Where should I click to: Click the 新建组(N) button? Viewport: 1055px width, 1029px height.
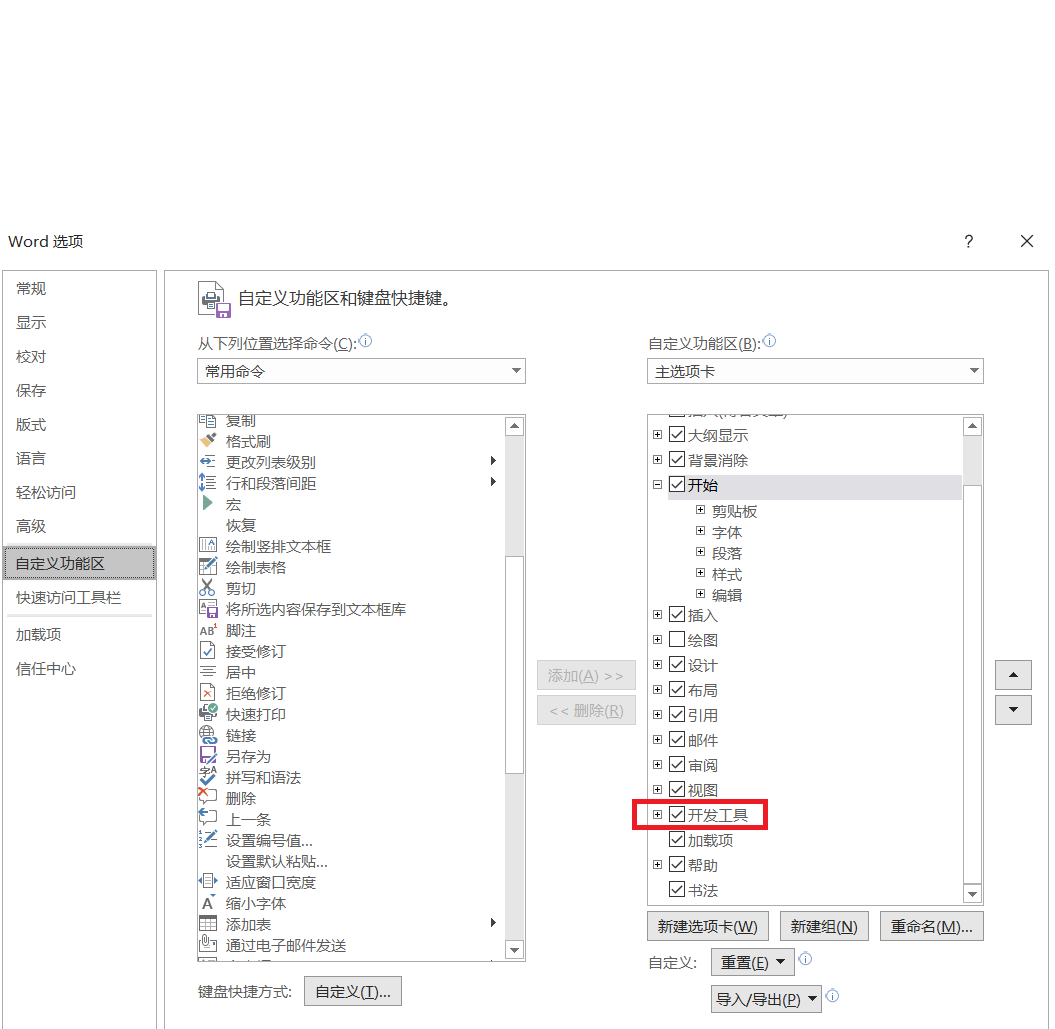tap(824, 927)
